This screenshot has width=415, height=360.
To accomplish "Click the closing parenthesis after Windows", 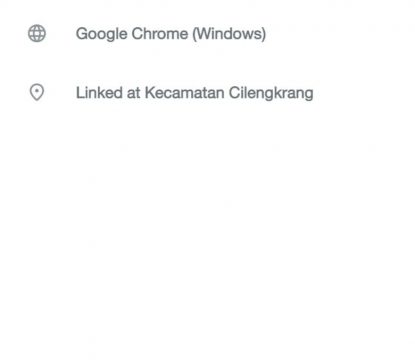I will tap(264, 34).
